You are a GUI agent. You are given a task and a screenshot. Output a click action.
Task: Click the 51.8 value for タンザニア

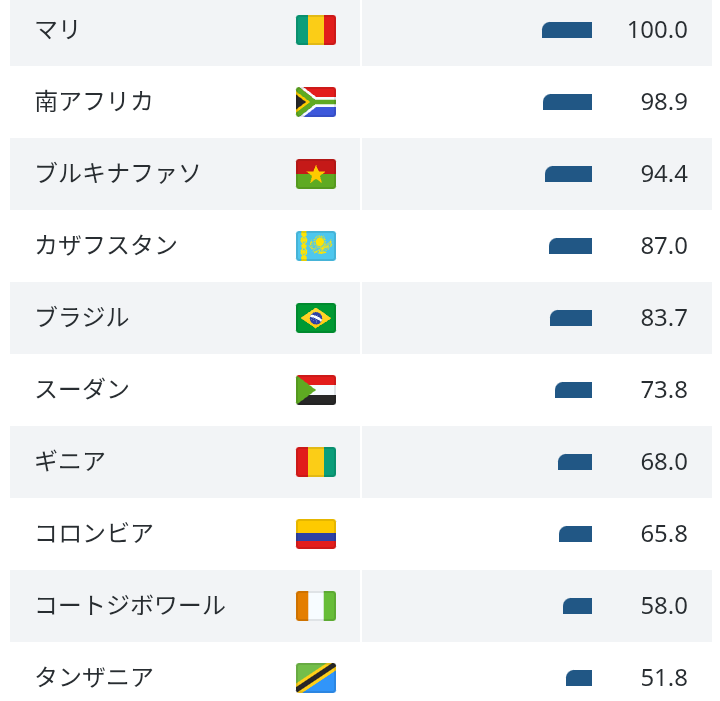click(x=664, y=678)
